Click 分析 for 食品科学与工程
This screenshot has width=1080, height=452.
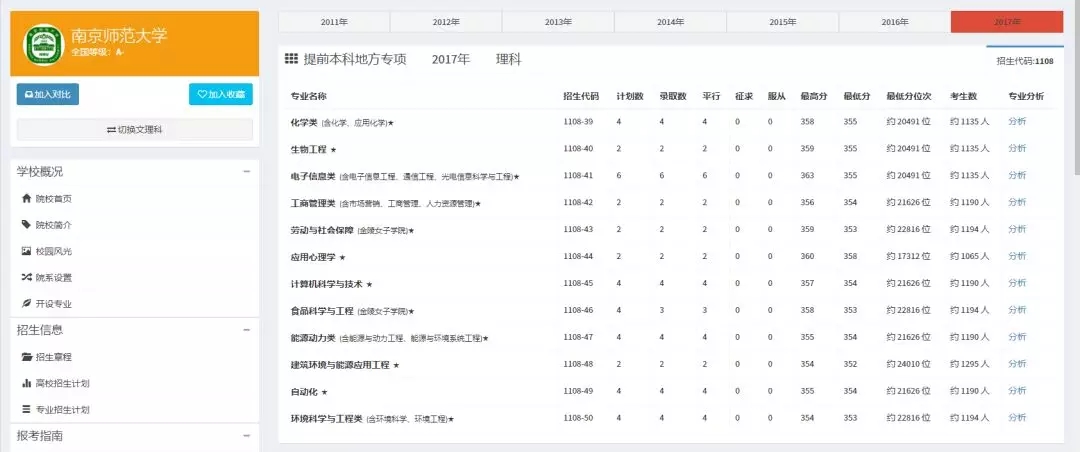click(1017, 310)
